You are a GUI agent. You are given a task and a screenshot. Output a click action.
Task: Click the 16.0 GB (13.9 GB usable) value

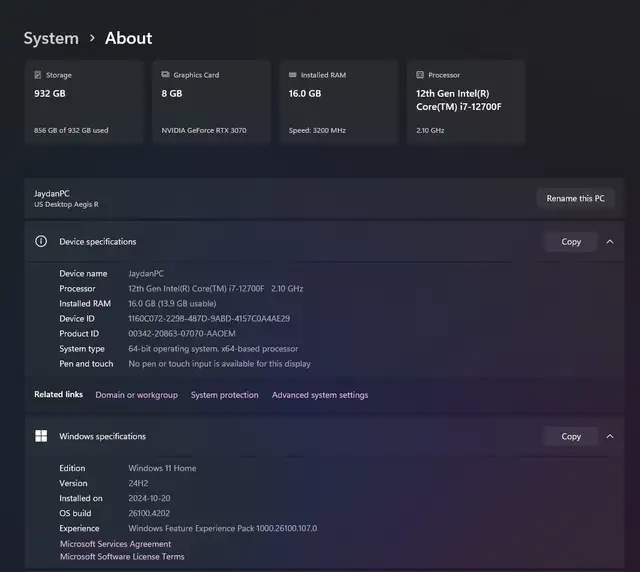click(x=172, y=303)
